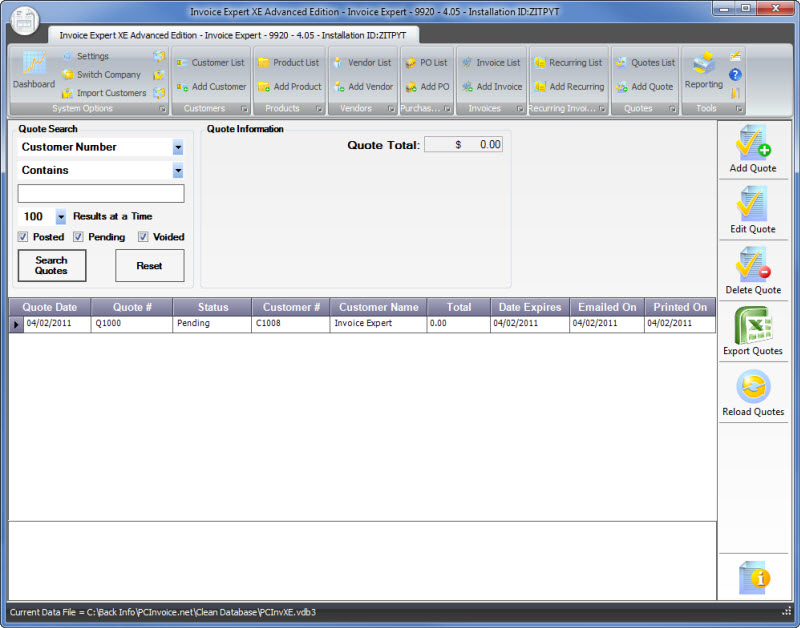Screen dimensions: 800x628
Task: Click the info icon at bottom right
Action: 752,576
